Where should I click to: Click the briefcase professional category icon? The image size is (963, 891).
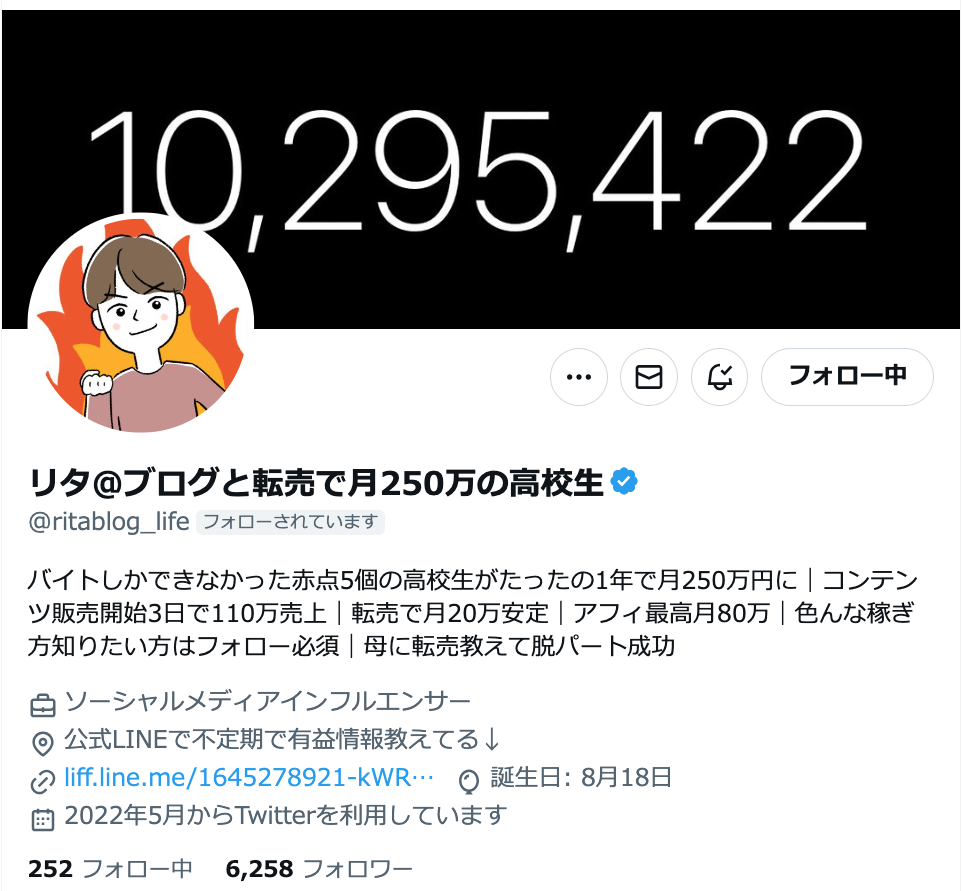click(x=43, y=705)
